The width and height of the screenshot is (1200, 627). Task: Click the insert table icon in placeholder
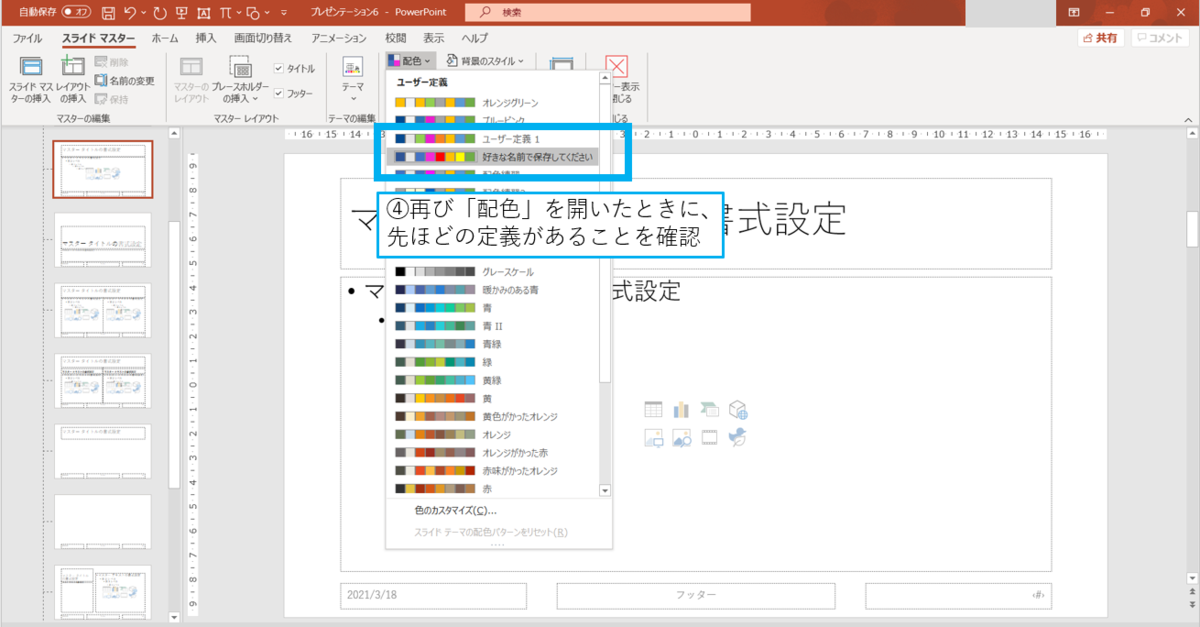(x=653, y=409)
